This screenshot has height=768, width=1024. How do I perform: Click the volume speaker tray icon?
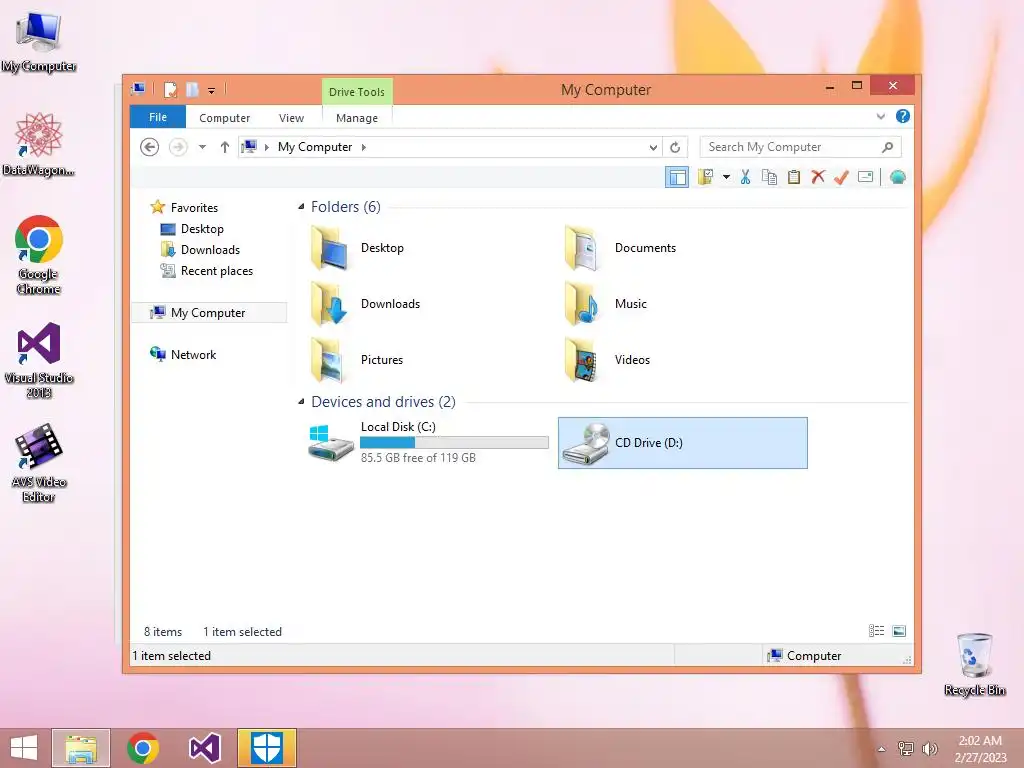929,748
